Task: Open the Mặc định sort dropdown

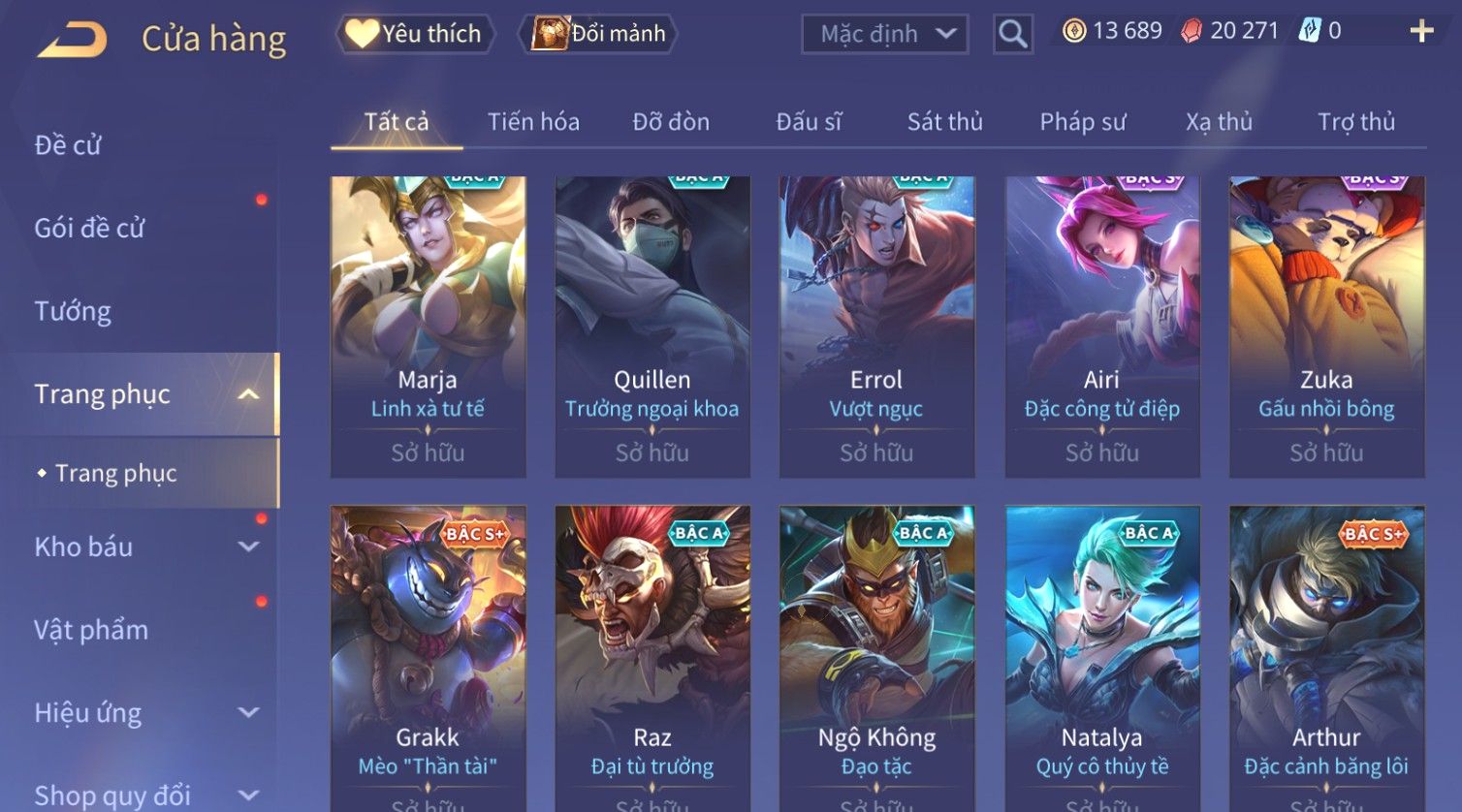Action: click(885, 34)
